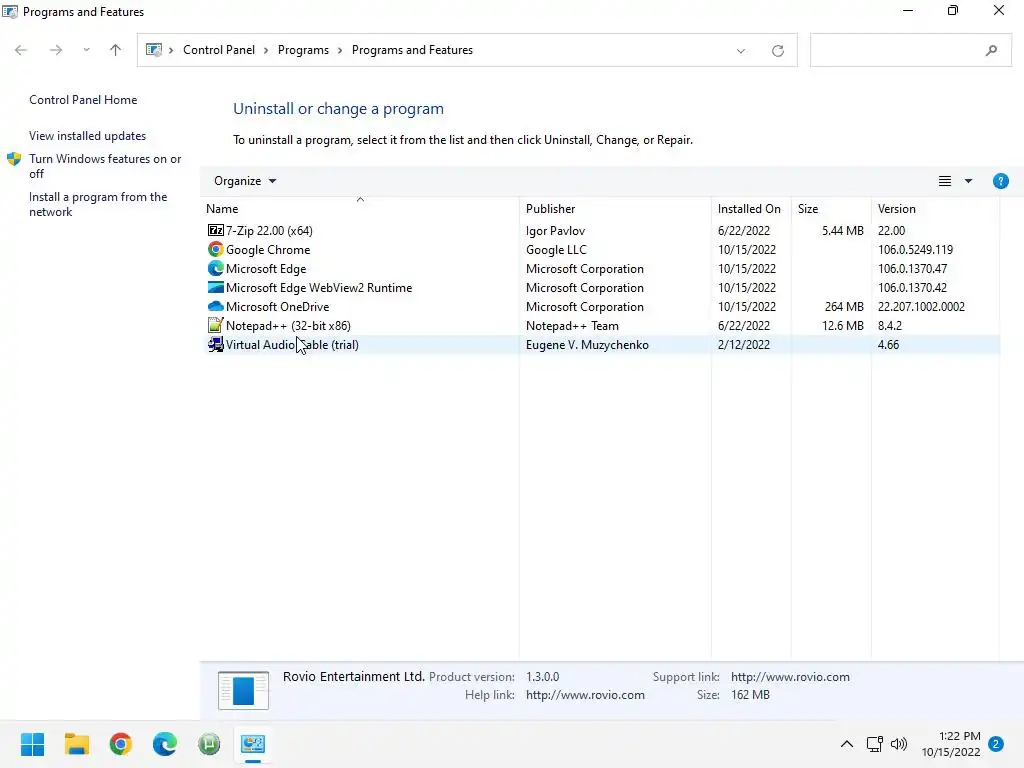Image resolution: width=1024 pixels, height=768 pixels.
Task: Select the Notepad++ (32-bit x86) entry
Action: pos(288,325)
